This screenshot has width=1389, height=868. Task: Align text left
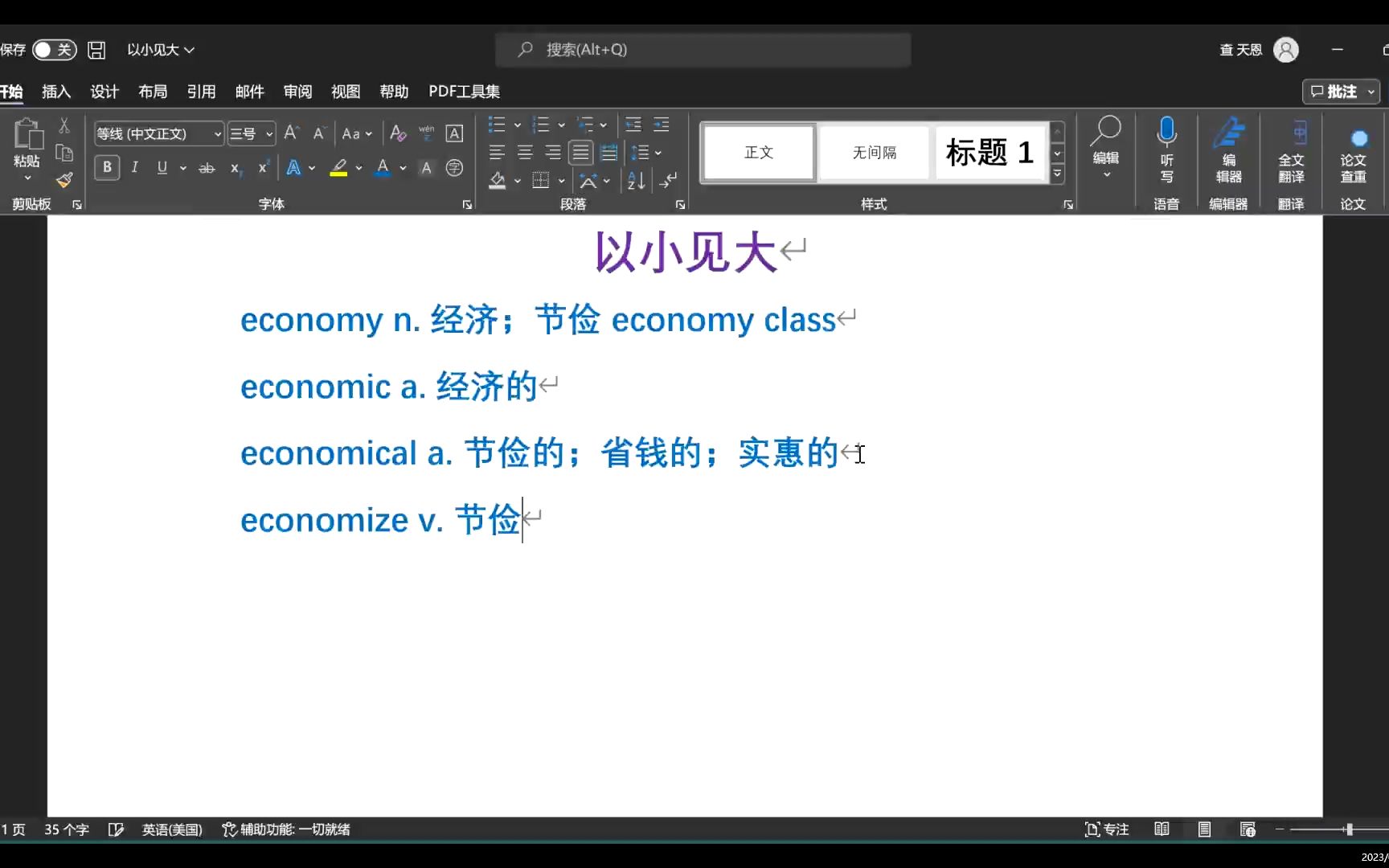497,152
